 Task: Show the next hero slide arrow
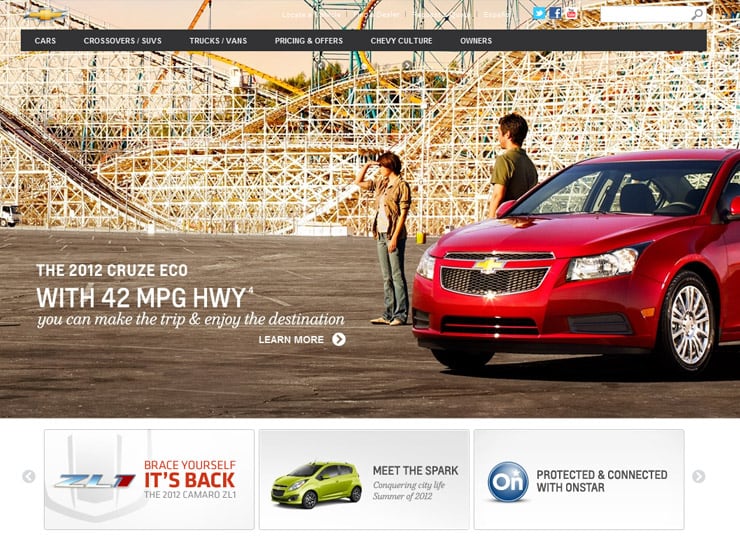[407, 65]
